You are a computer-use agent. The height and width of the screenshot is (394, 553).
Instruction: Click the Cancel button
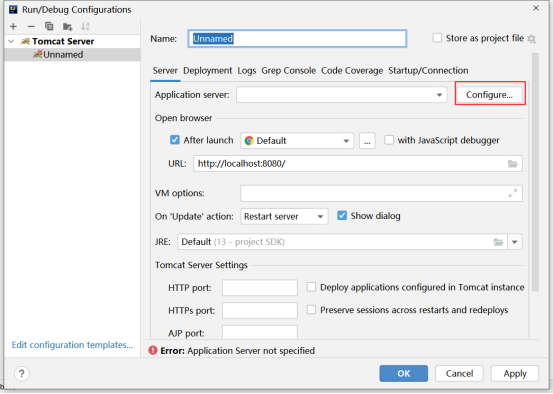459,374
